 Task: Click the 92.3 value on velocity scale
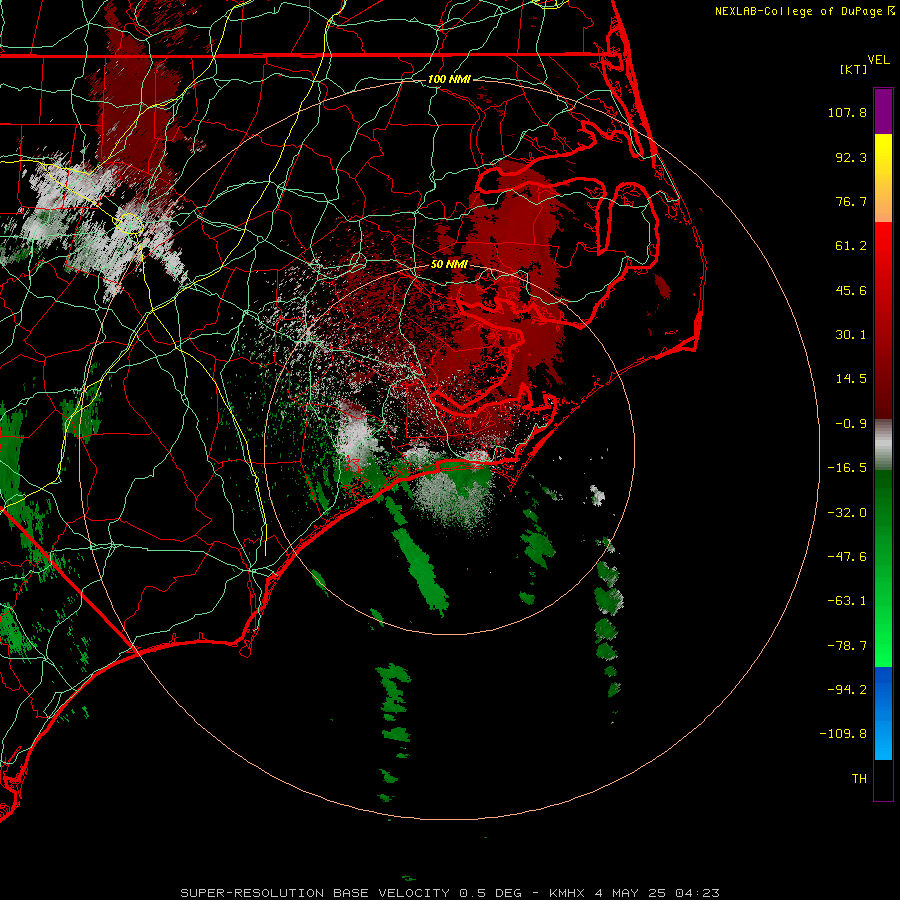pos(851,157)
